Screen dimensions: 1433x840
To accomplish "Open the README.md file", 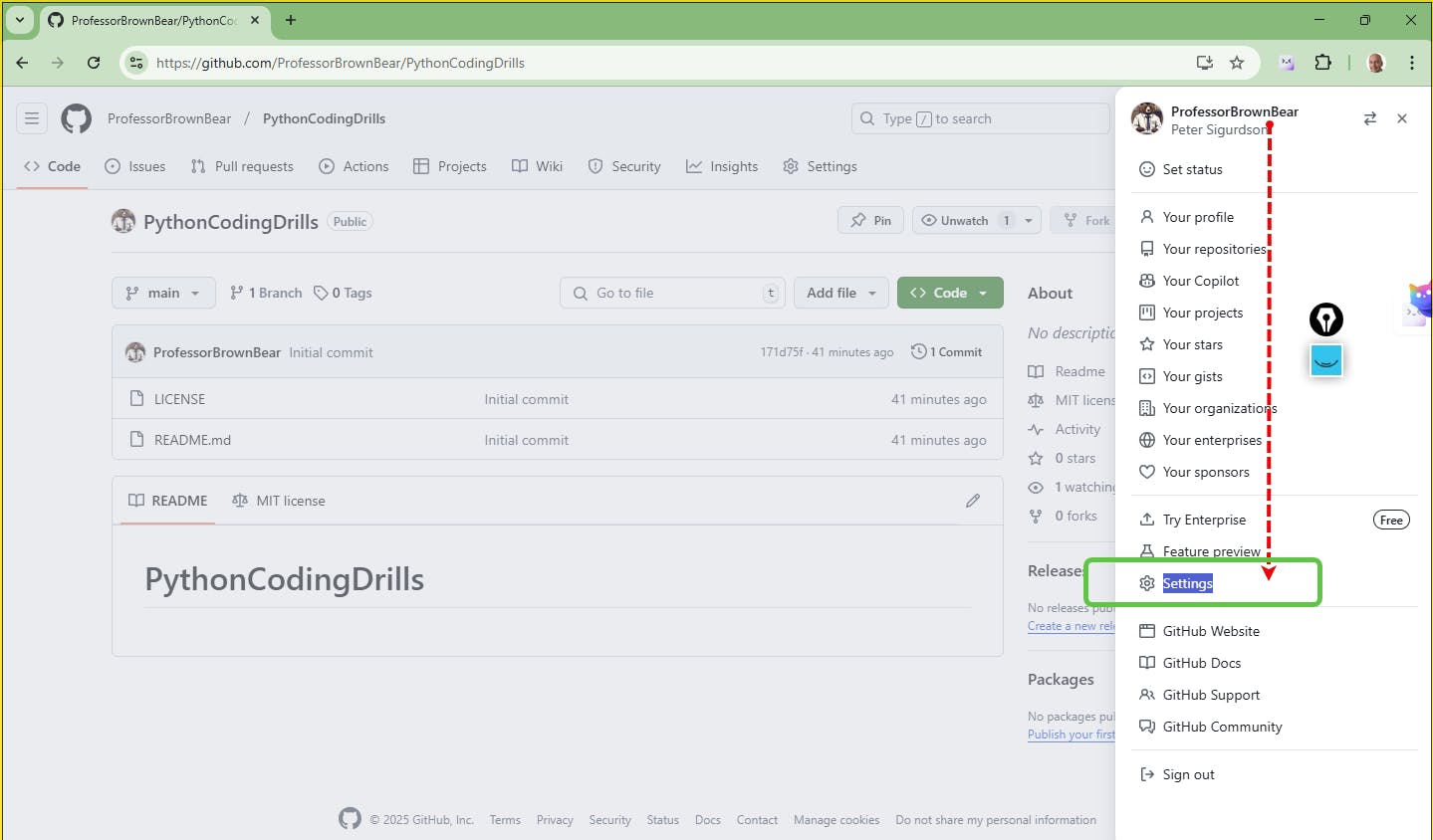I will tap(192, 440).
